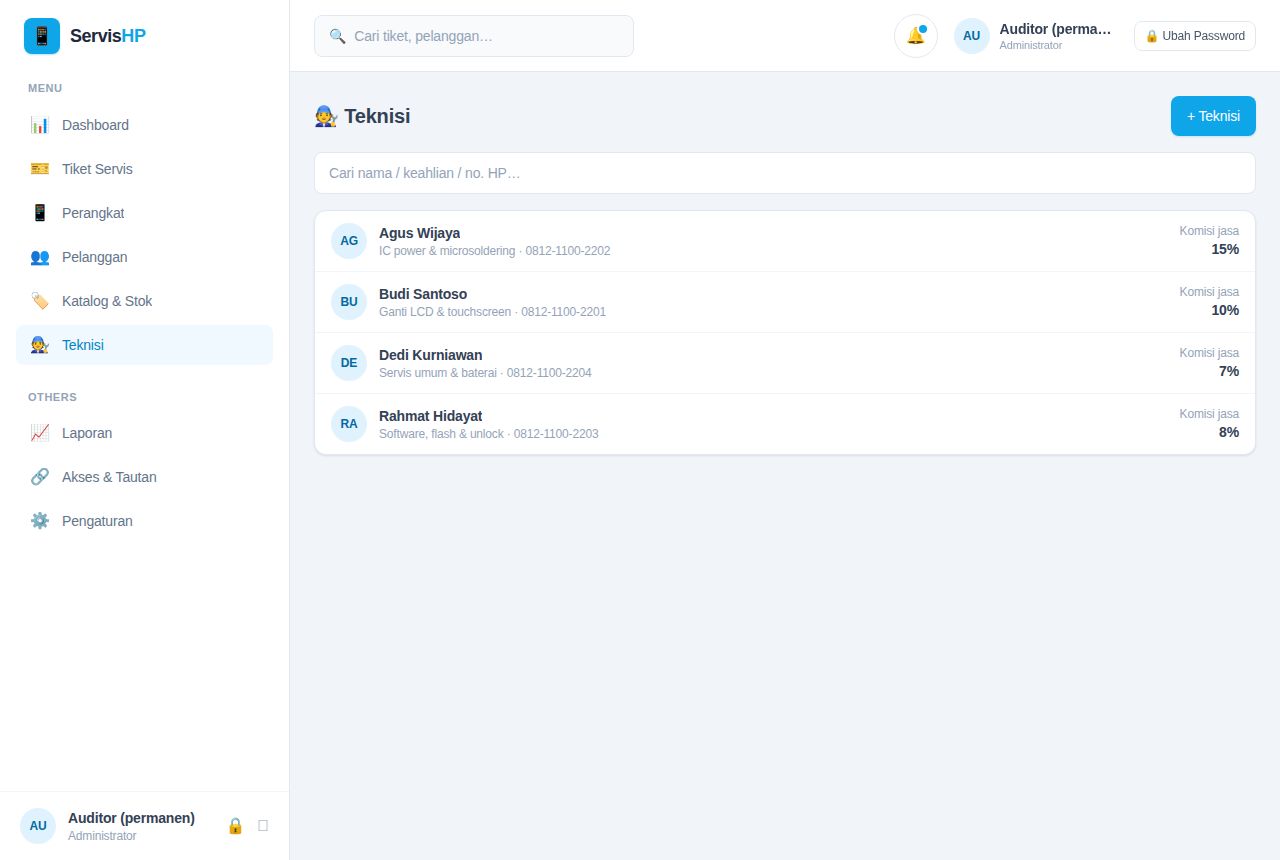The image size is (1280, 860).
Task: Open Katalog & Stok menu
Action: (x=144, y=301)
